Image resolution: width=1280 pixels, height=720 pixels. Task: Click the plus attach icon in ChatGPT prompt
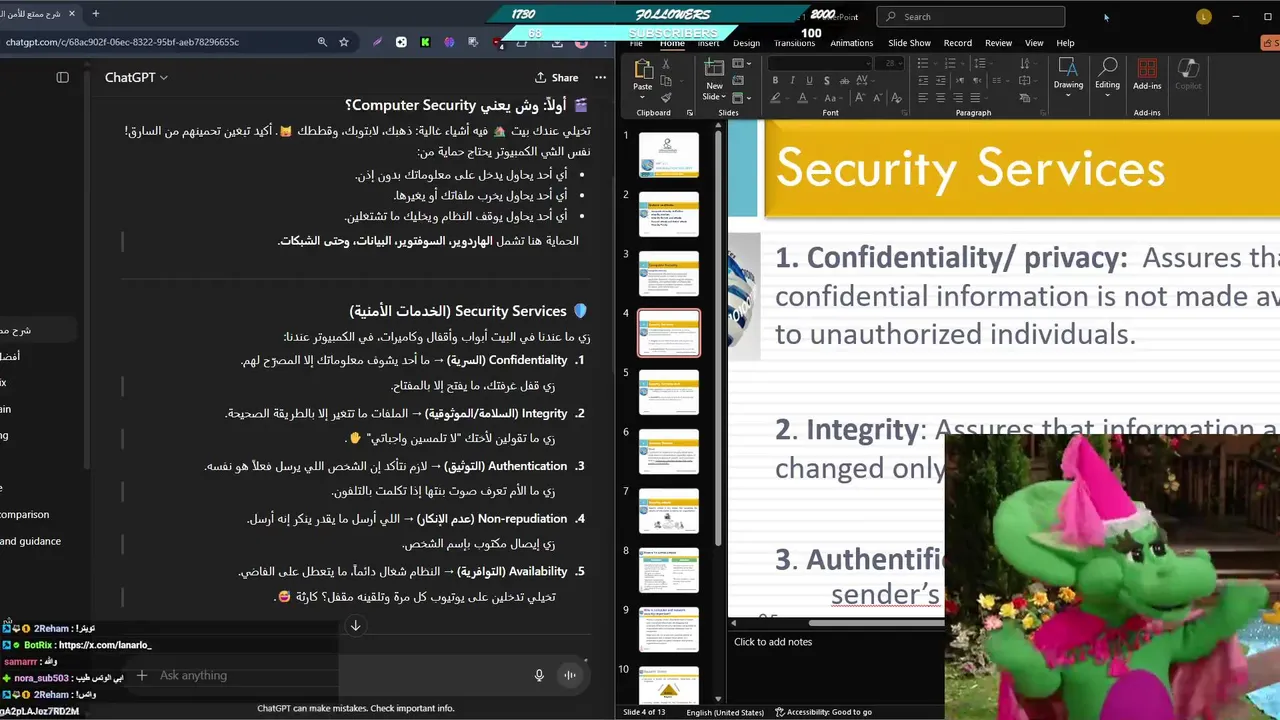pos(142,675)
